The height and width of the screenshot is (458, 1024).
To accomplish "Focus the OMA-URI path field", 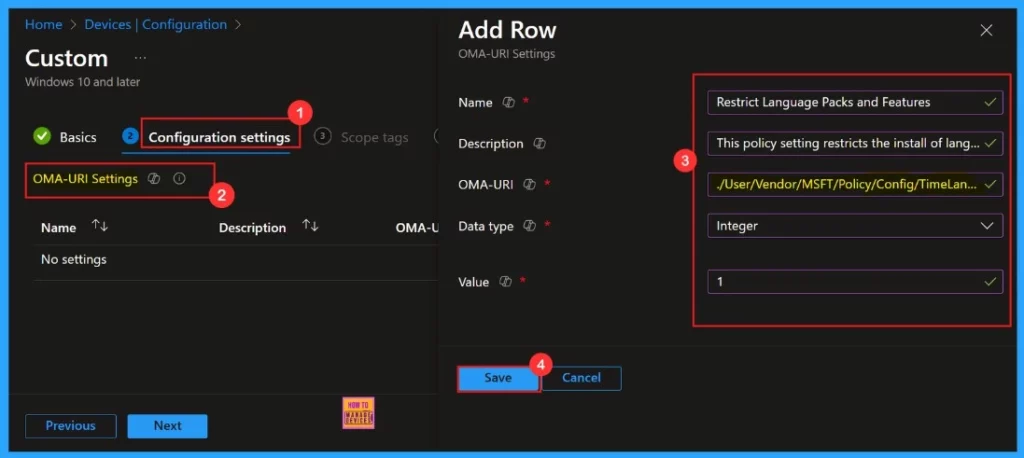I will coord(855,184).
